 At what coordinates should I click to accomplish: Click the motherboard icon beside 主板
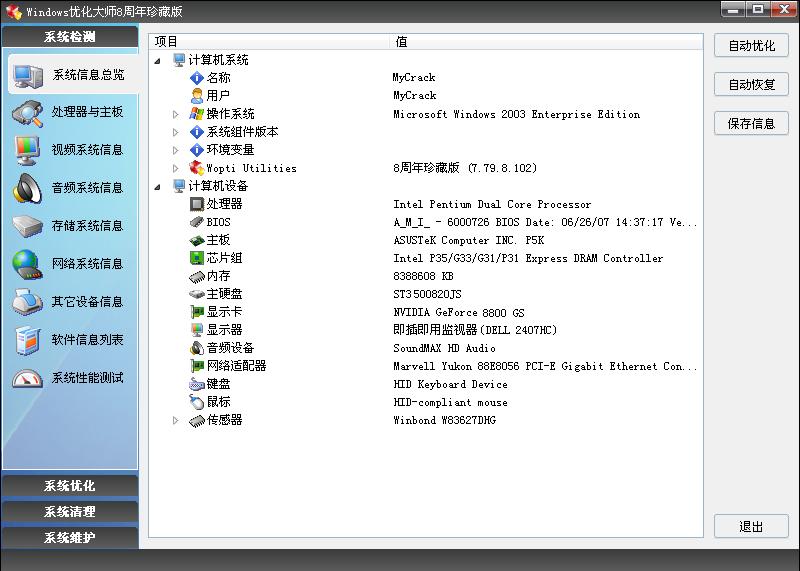pyautogui.click(x=197, y=240)
